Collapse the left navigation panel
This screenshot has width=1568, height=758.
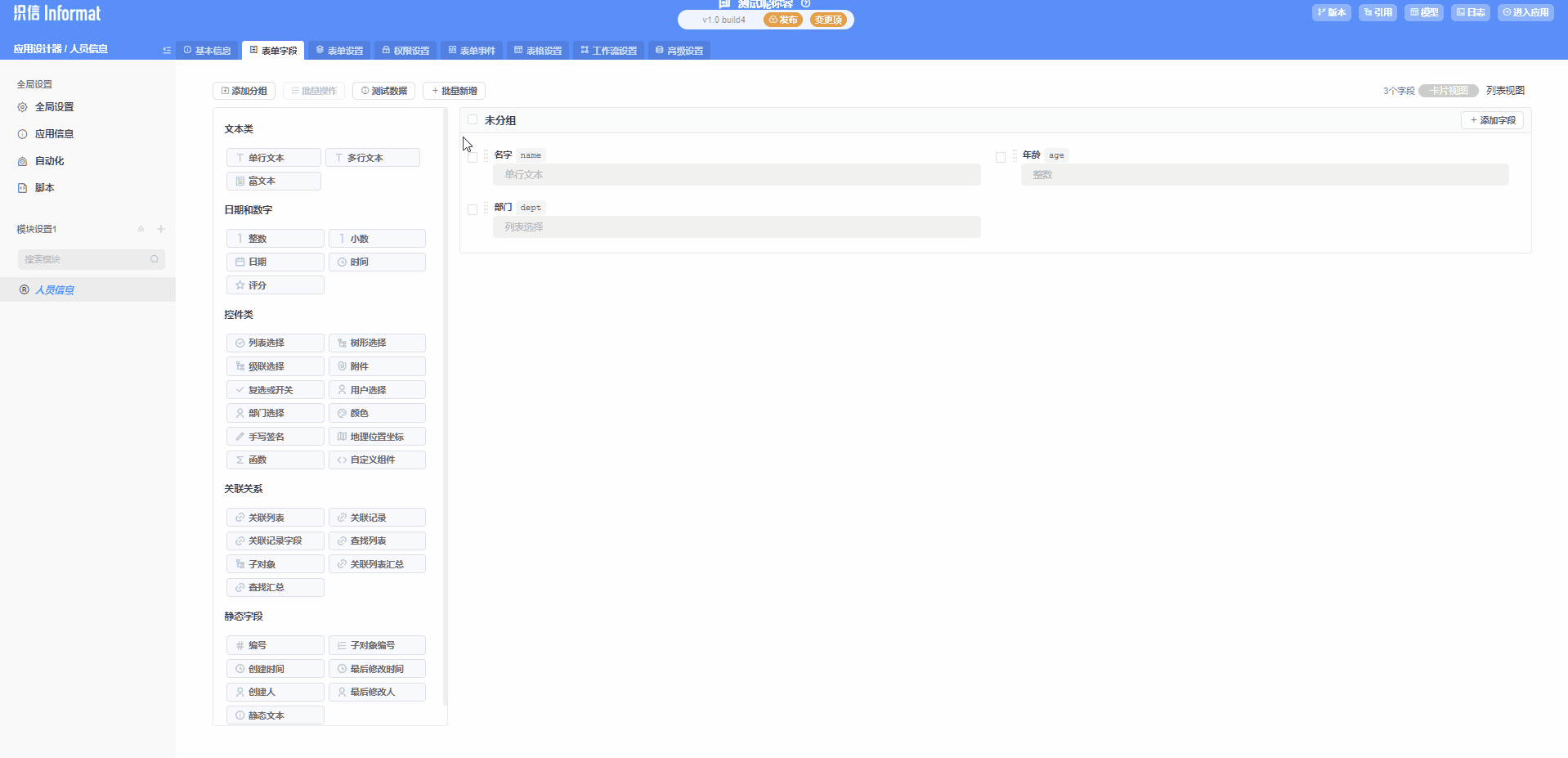[x=166, y=50]
